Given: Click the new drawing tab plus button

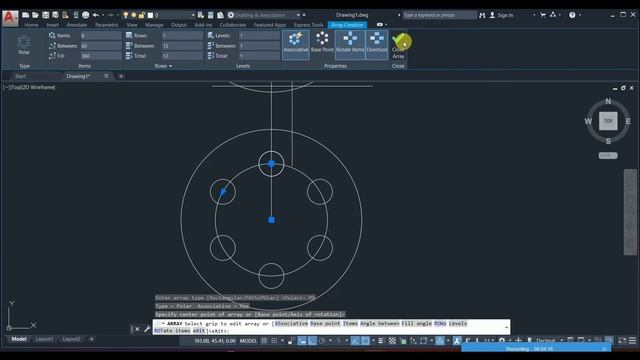Looking at the screenshot, I should [x=121, y=76].
